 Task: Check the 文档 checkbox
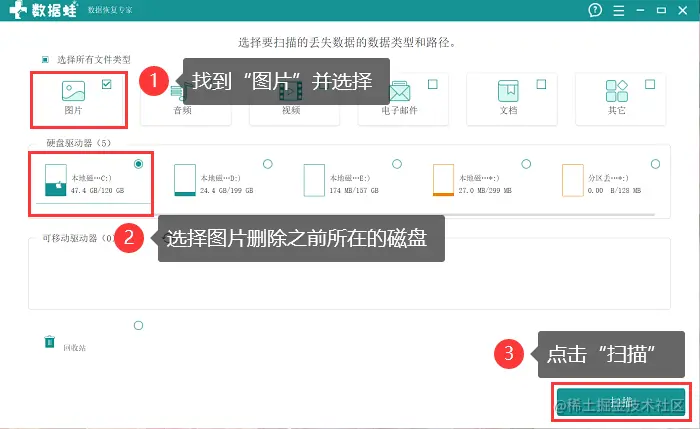tap(541, 84)
